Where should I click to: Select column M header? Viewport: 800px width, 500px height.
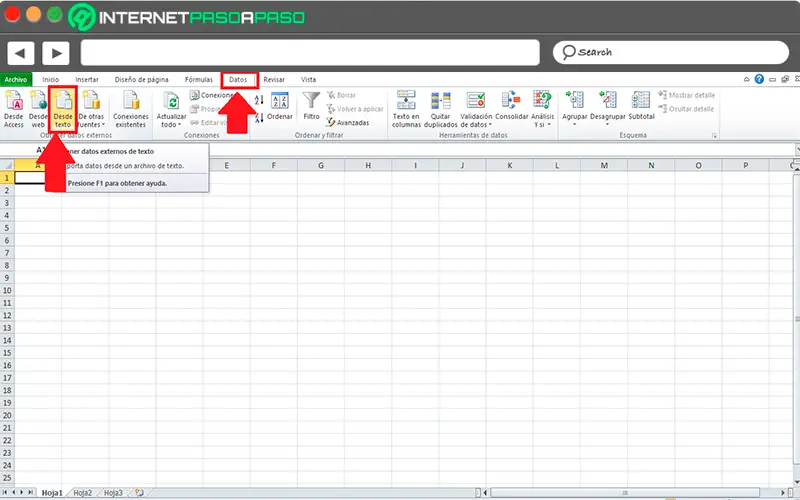tap(604, 165)
